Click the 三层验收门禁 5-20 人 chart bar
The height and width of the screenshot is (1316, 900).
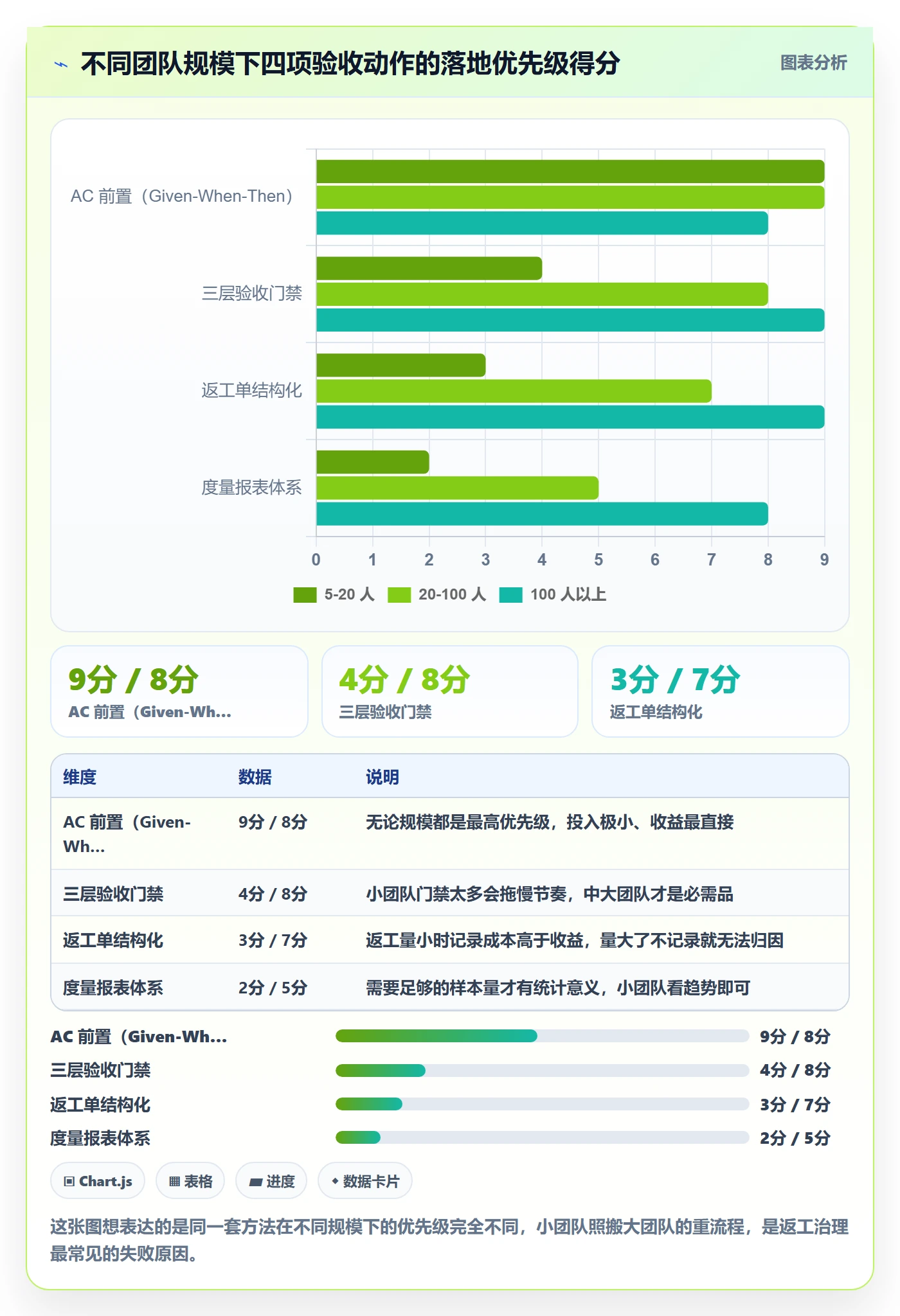click(429, 269)
